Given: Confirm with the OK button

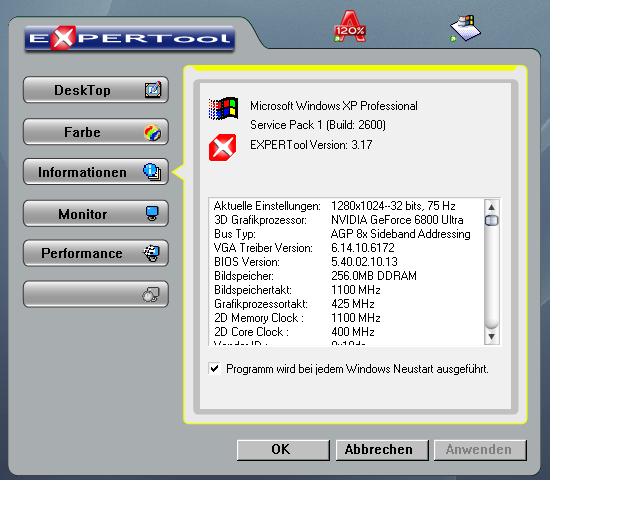Looking at the screenshot, I should click(283, 450).
